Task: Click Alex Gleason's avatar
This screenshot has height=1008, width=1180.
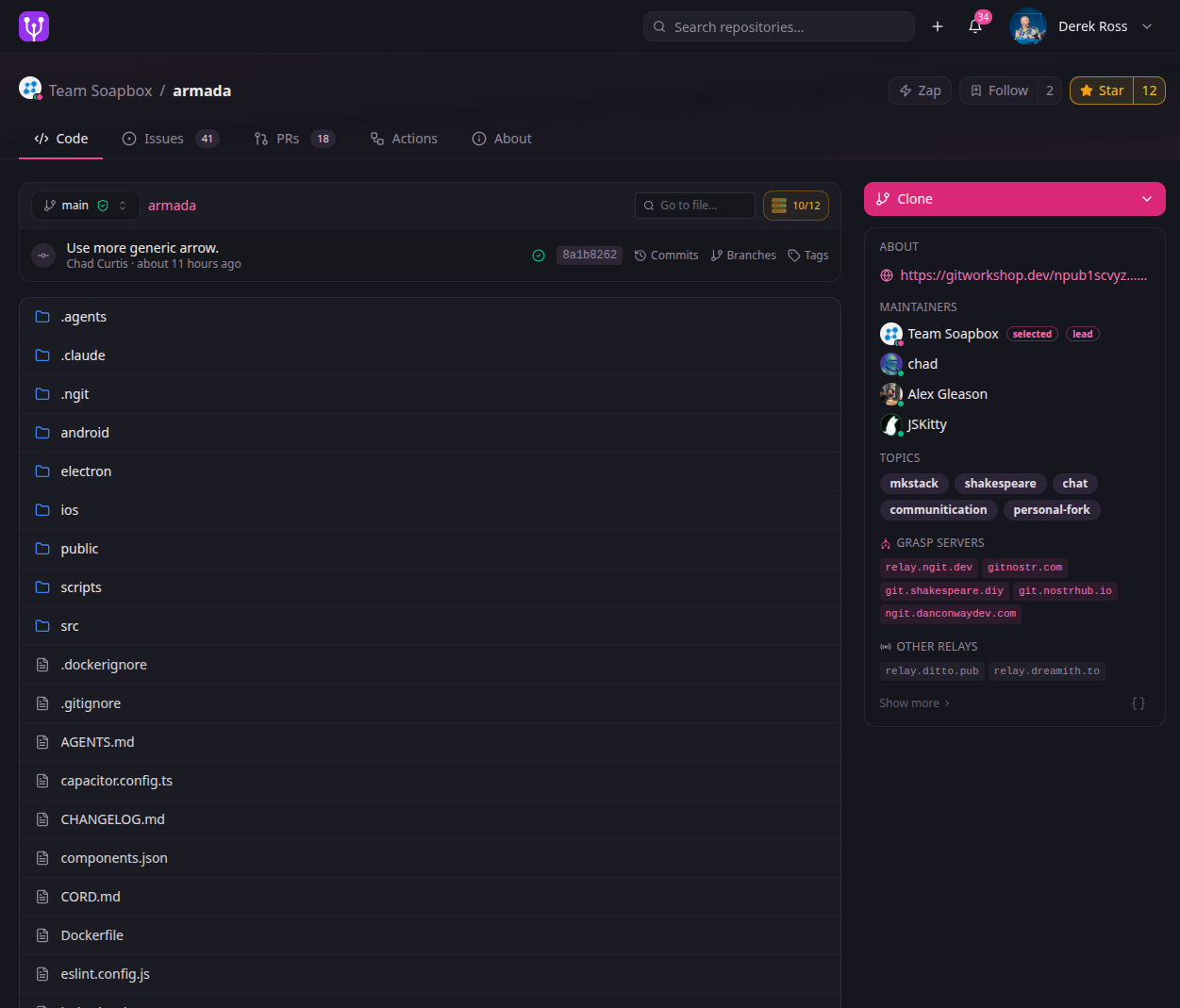Action: tap(891, 394)
